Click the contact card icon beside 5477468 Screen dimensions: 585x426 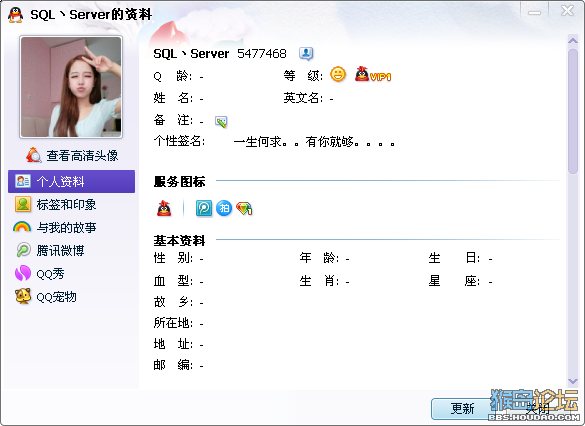tap(306, 54)
